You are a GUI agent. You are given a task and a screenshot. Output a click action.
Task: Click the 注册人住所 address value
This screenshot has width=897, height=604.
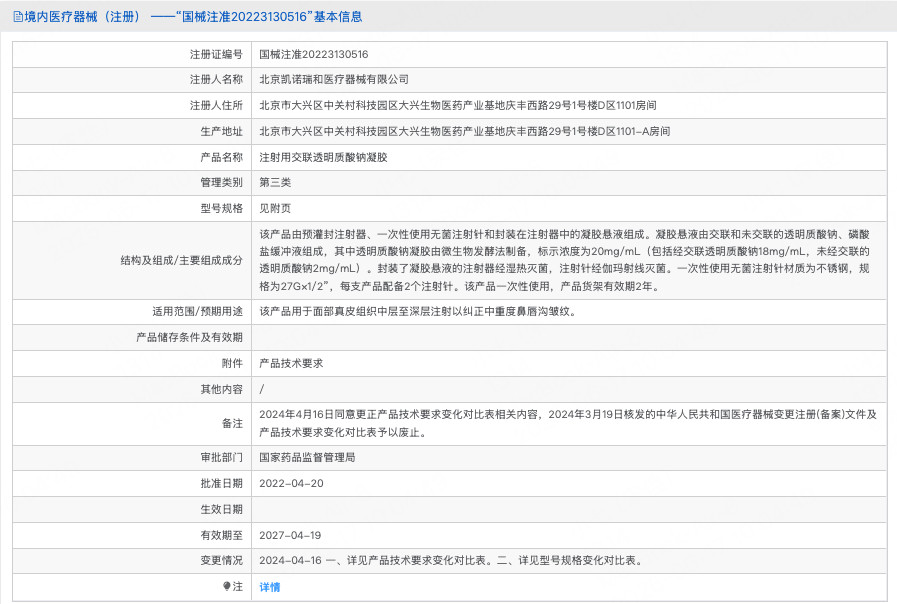pyautogui.click(x=458, y=105)
